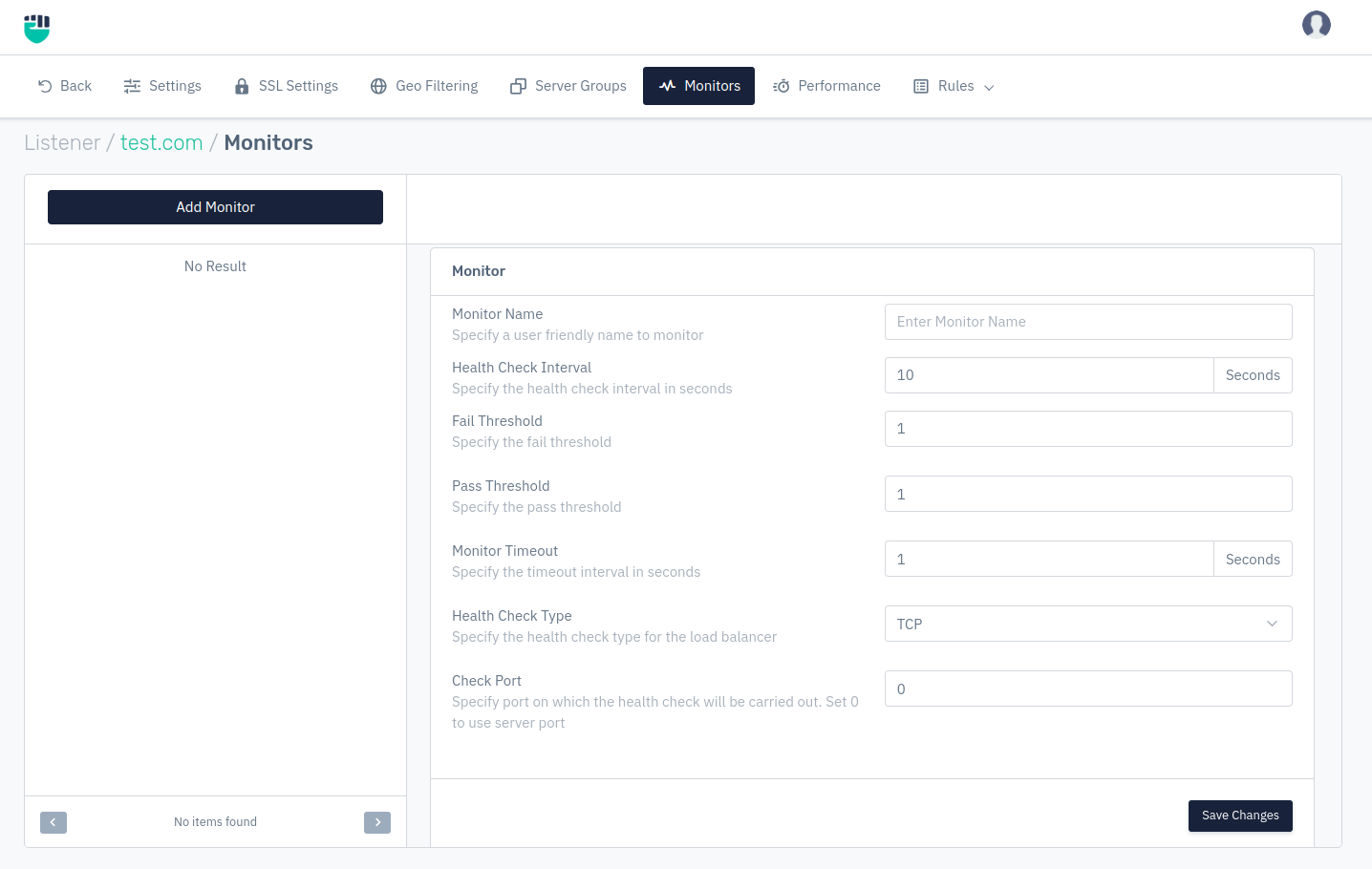
Task: Save the monitor with Save Changes
Action: tap(1240, 816)
